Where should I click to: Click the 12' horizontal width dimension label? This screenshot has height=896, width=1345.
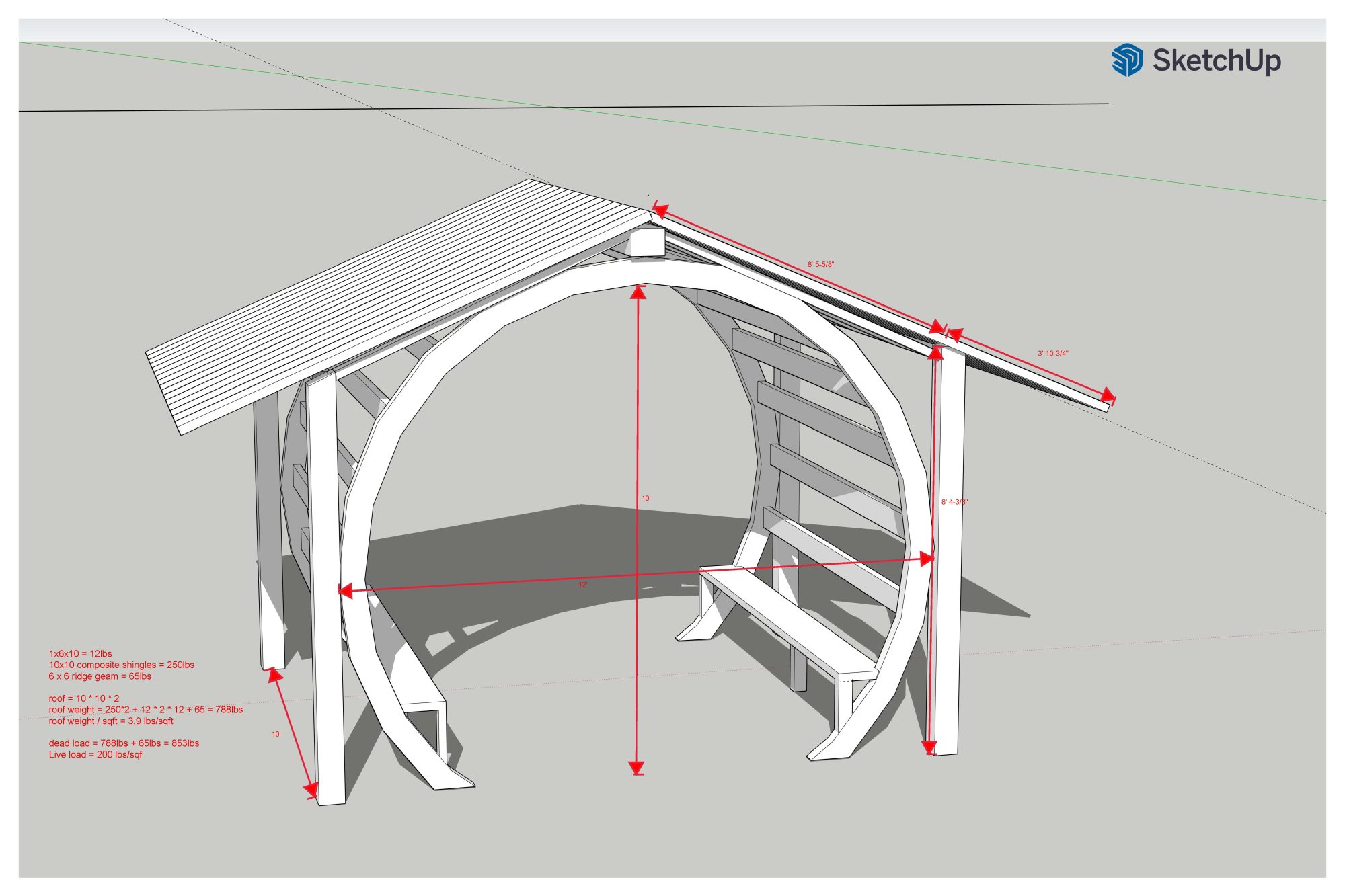pyautogui.click(x=582, y=585)
